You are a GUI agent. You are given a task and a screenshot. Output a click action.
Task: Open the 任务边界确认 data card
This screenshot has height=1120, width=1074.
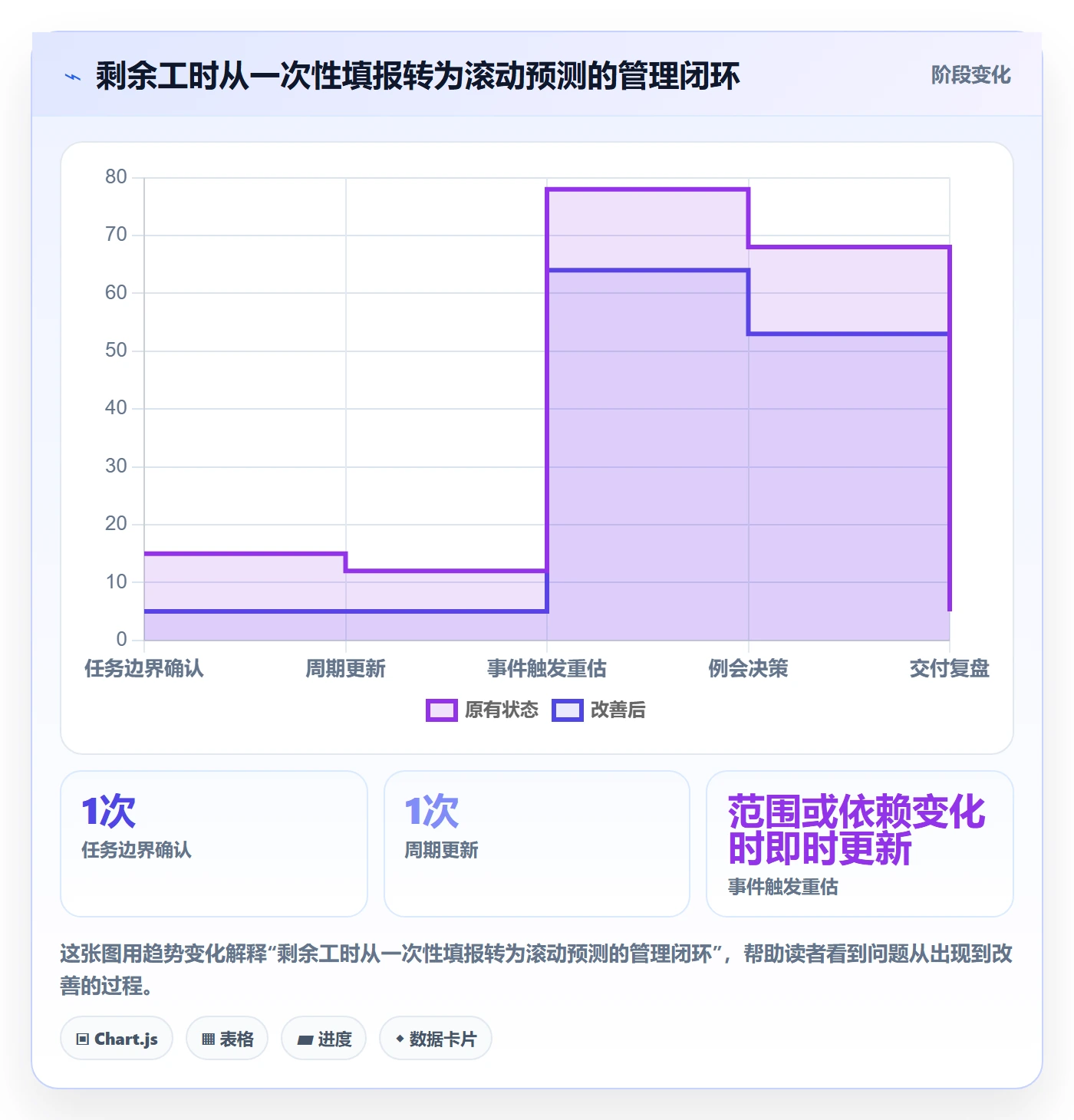(x=214, y=844)
